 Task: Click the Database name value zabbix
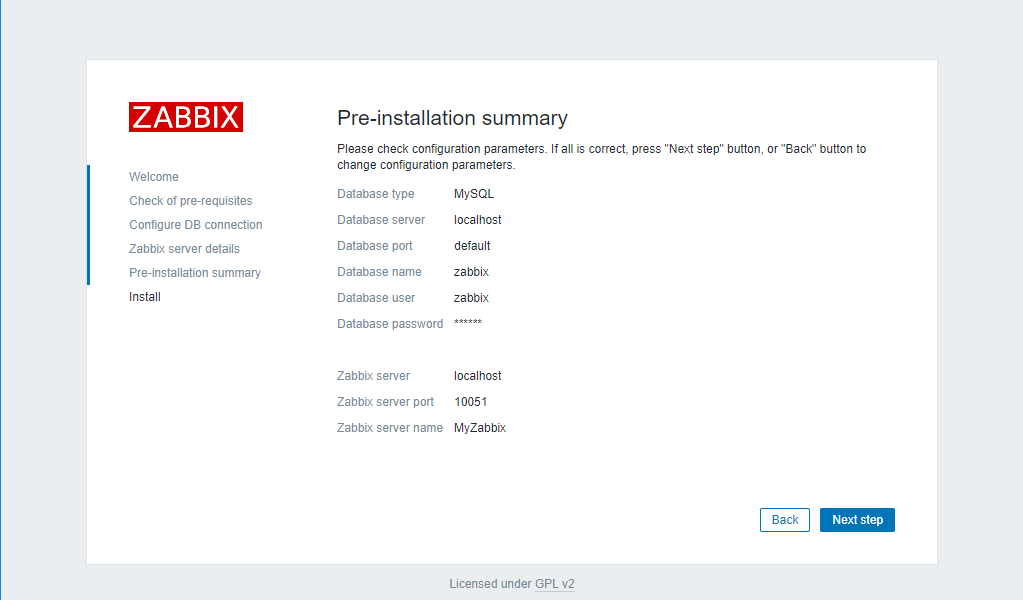(471, 272)
